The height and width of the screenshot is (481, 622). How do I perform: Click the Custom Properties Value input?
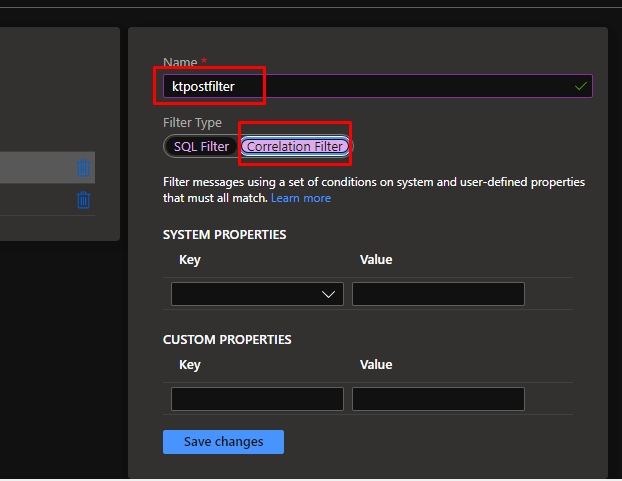(438, 399)
